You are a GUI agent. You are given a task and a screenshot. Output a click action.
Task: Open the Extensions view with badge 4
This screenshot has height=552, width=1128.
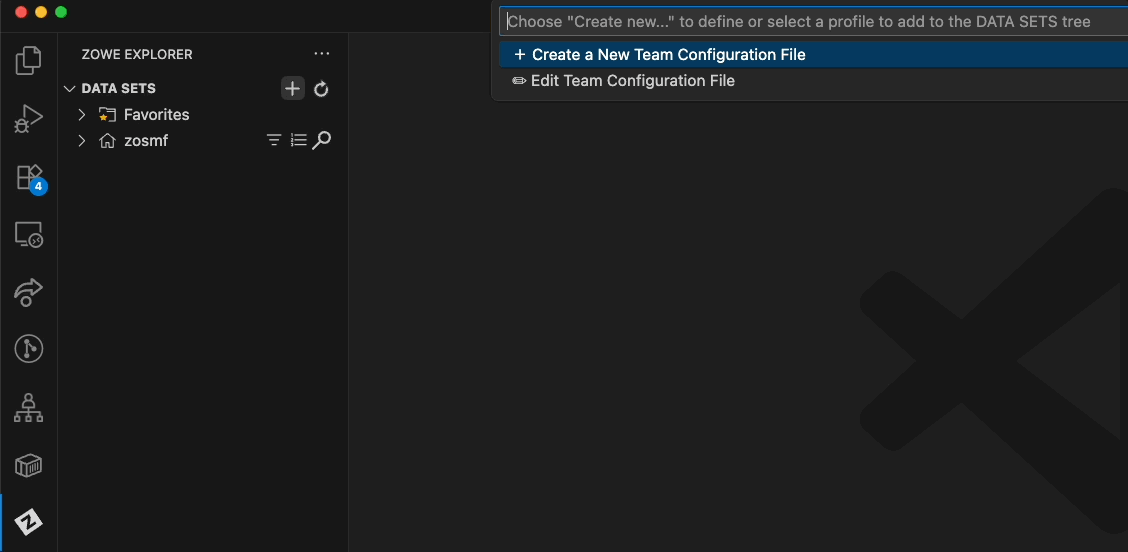(x=29, y=178)
